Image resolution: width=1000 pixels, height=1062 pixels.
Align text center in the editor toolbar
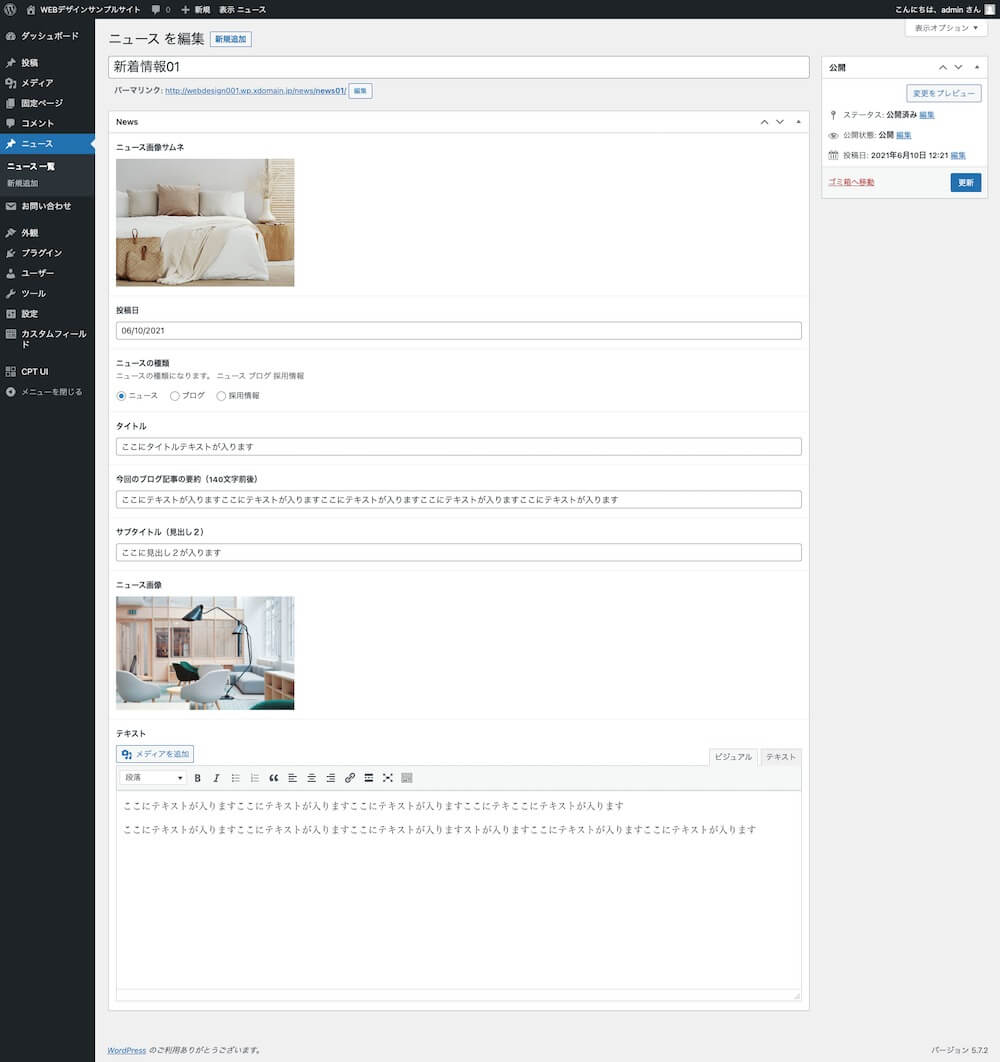(x=311, y=778)
